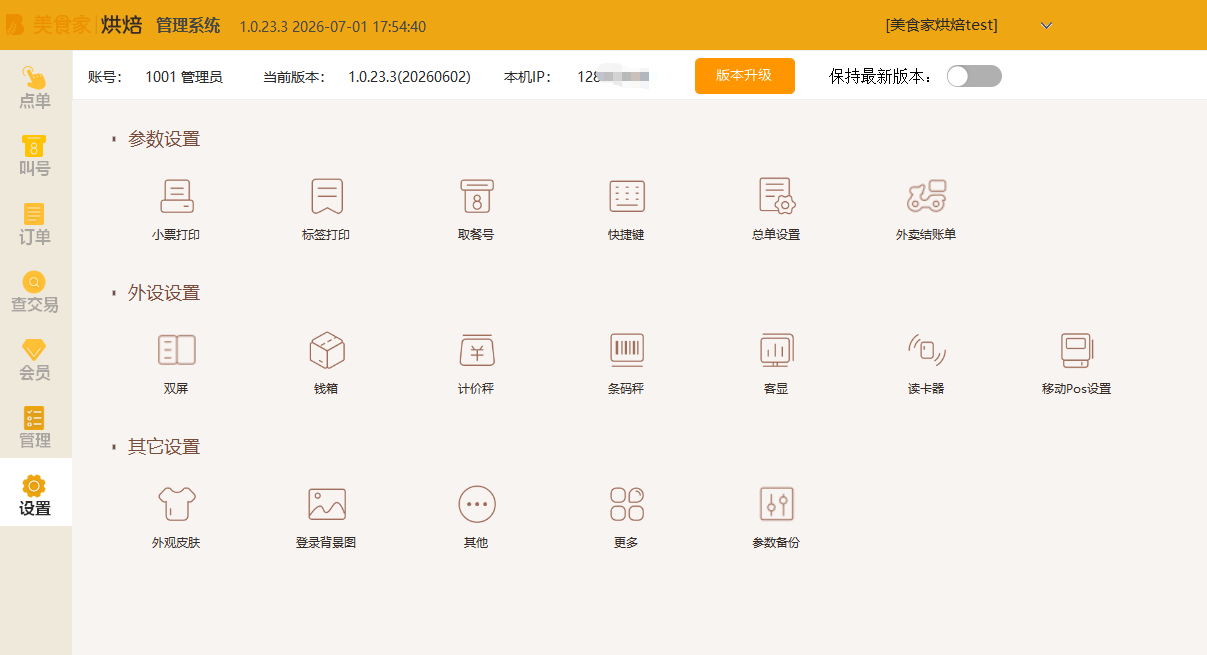Go to the 点单 ordering sidebar tab
This screenshot has height=655, width=1207.
tap(35, 88)
